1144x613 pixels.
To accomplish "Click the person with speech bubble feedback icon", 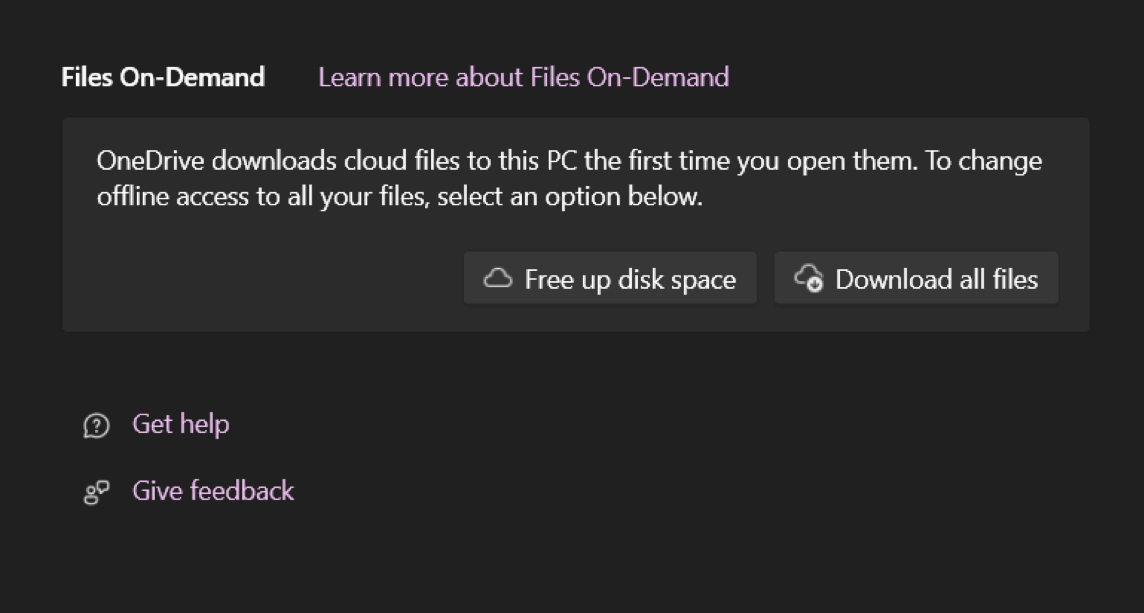I will tap(94, 491).
